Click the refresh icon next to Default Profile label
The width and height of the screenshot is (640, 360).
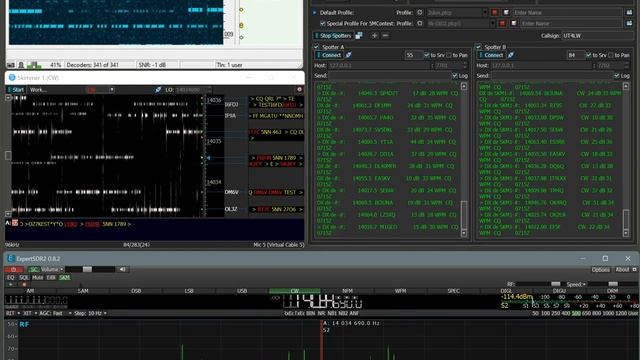pos(420,13)
